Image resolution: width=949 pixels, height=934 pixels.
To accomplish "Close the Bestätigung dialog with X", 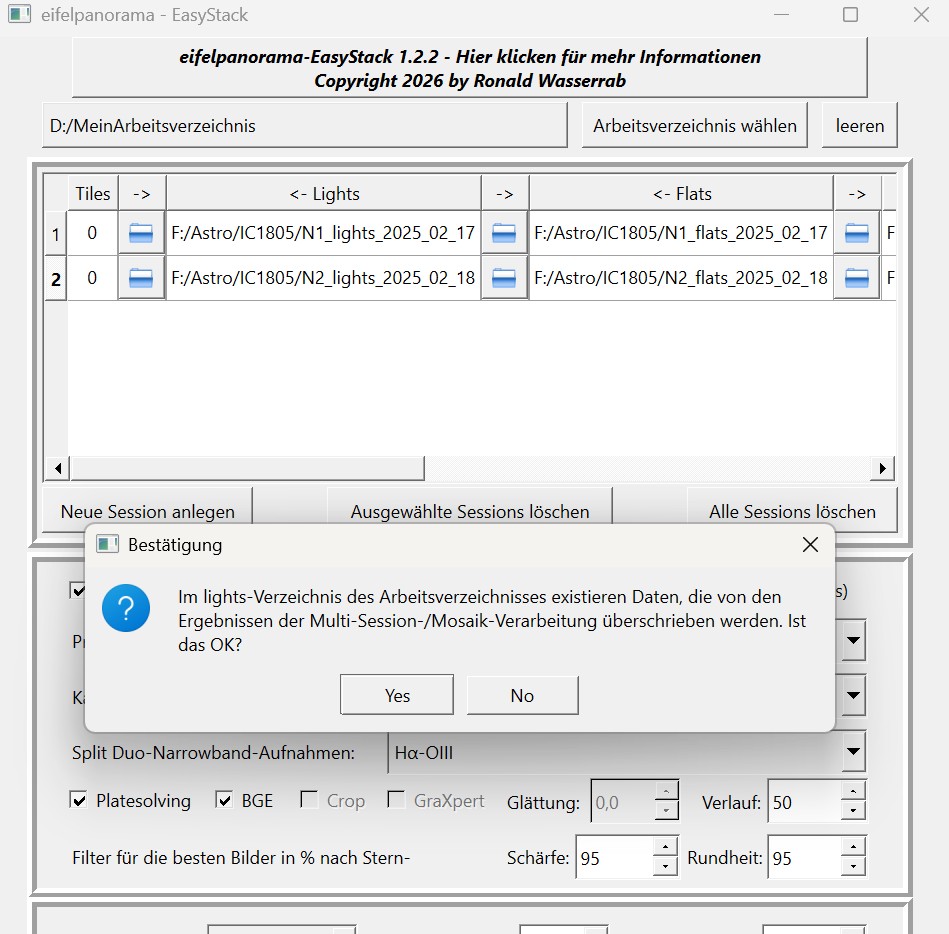I will (810, 545).
